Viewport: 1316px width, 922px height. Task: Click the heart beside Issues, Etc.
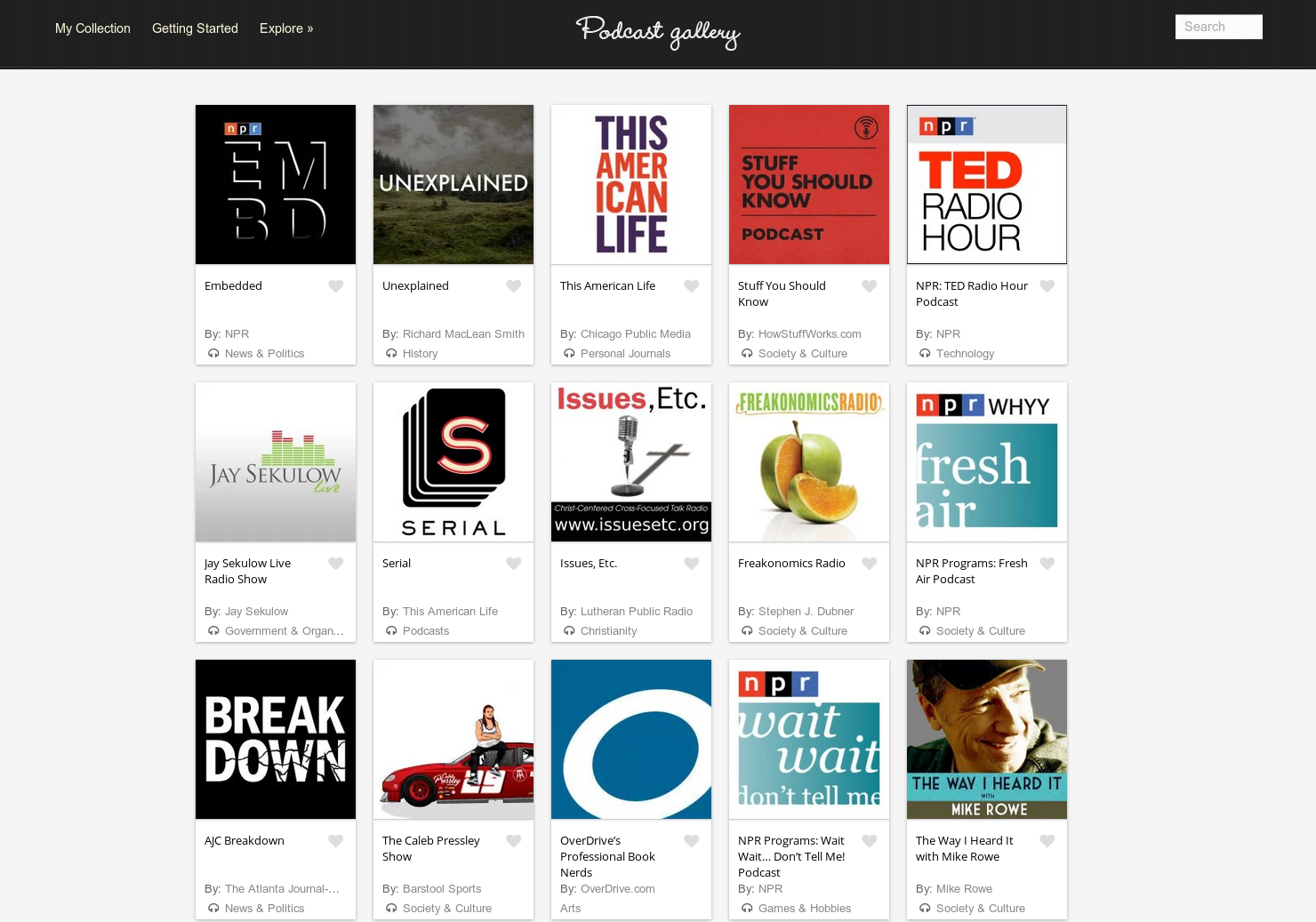pos(692,564)
